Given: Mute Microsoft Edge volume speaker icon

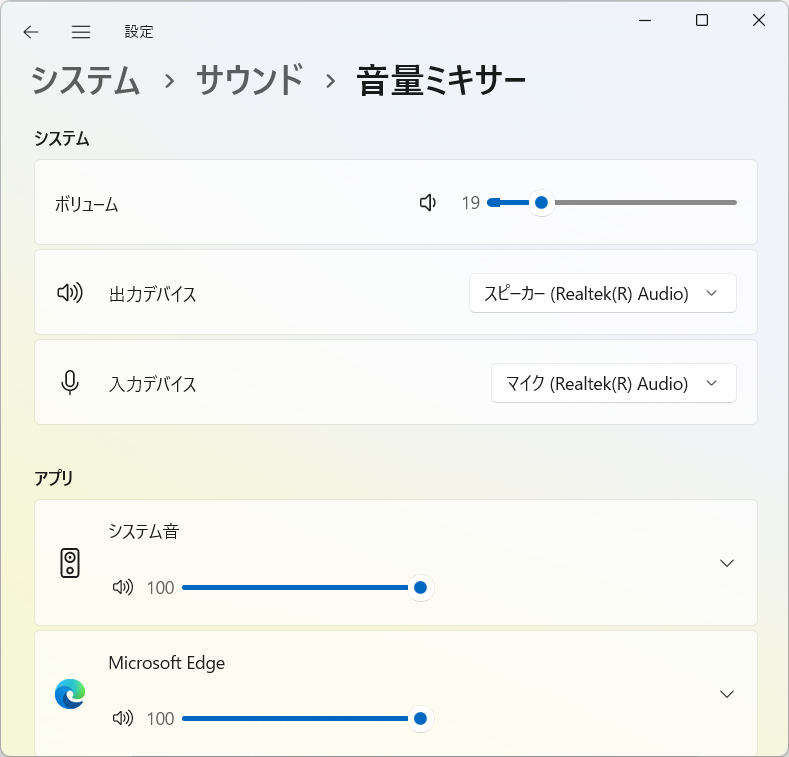Looking at the screenshot, I should [x=123, y=718].
